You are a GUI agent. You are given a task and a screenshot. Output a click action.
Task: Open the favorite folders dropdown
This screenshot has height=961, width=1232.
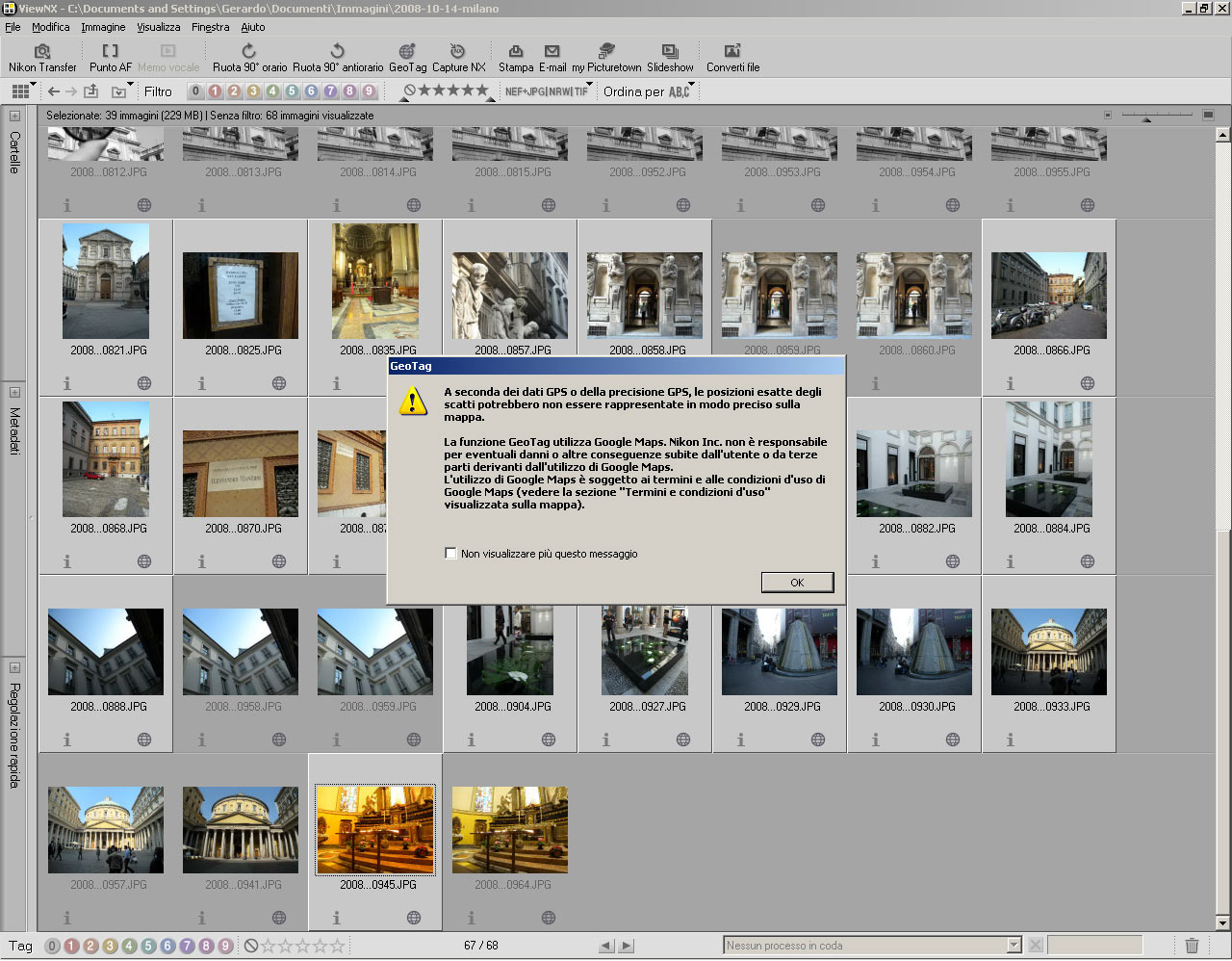tap(120, 91)
